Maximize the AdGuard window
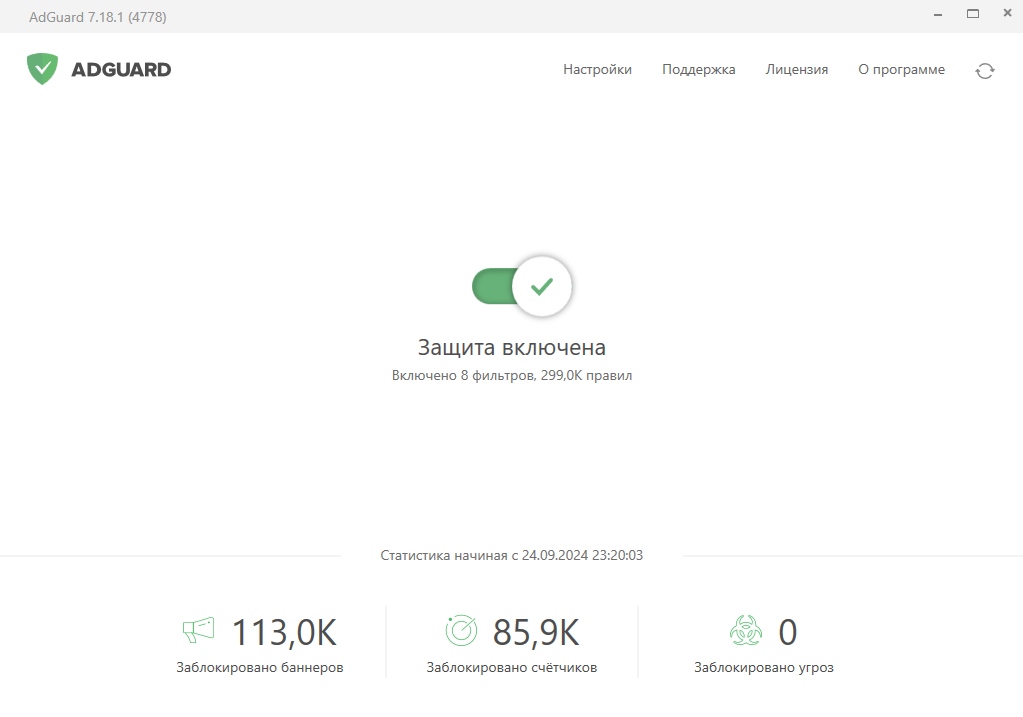Image resolution: width=1023 pixels, height=717 pixels. [973, 14]
